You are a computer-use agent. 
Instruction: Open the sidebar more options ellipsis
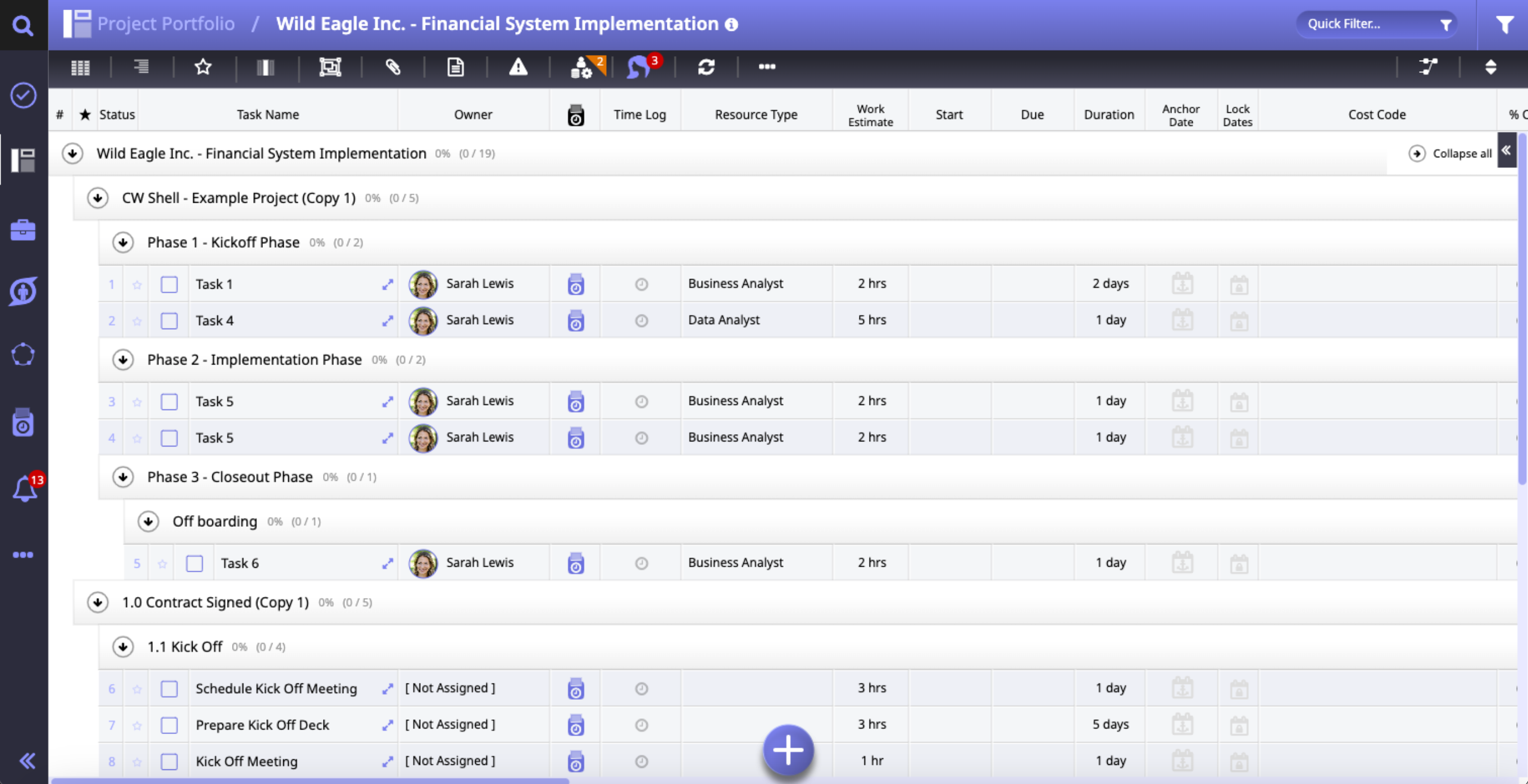pyautogui.click(x=23, y=555)
